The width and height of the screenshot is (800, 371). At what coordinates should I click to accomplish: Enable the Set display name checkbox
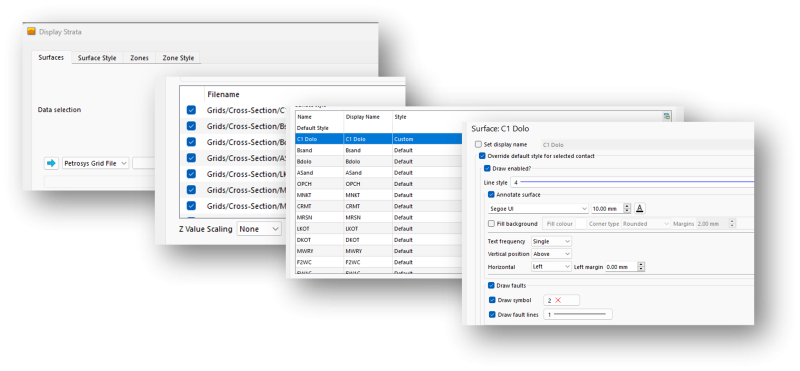478,144
